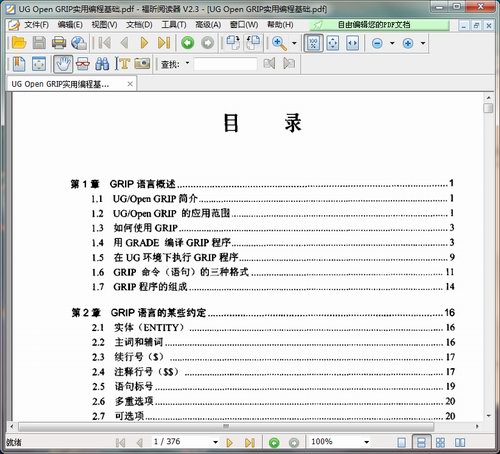Screen dimensions: 500x454
Task: Click the 自由编辑您的PDF文档 banner
Action: click(x=374, y=25)
